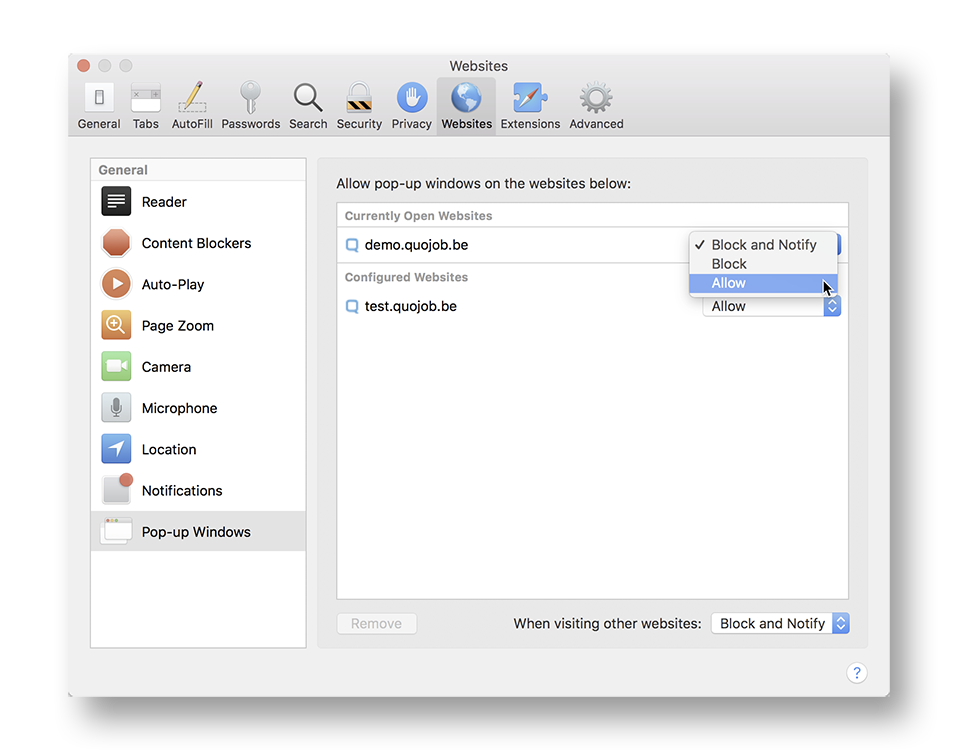Click the Page Zoom label

178,326
